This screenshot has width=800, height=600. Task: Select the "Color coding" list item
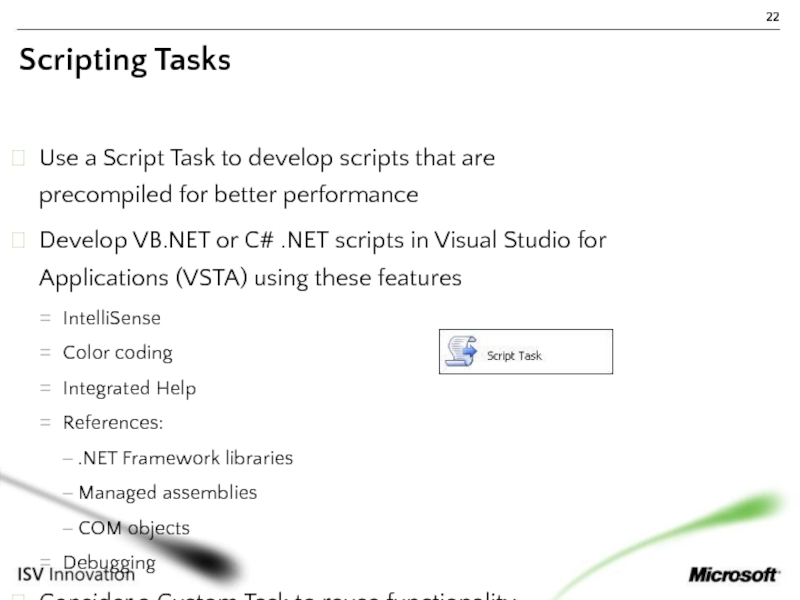(117, 353)
